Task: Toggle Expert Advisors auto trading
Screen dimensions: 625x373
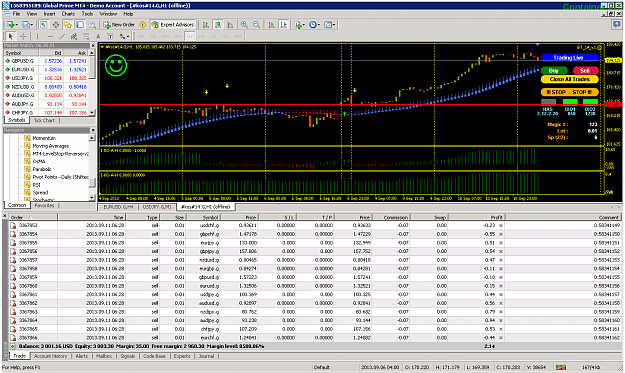Action: point(172,25)
